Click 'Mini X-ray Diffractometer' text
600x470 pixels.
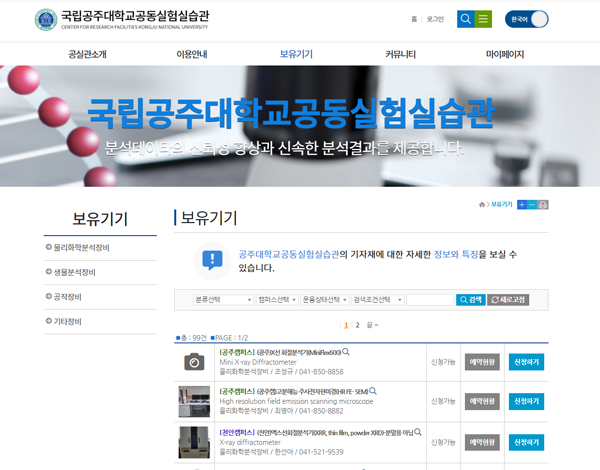258,362
